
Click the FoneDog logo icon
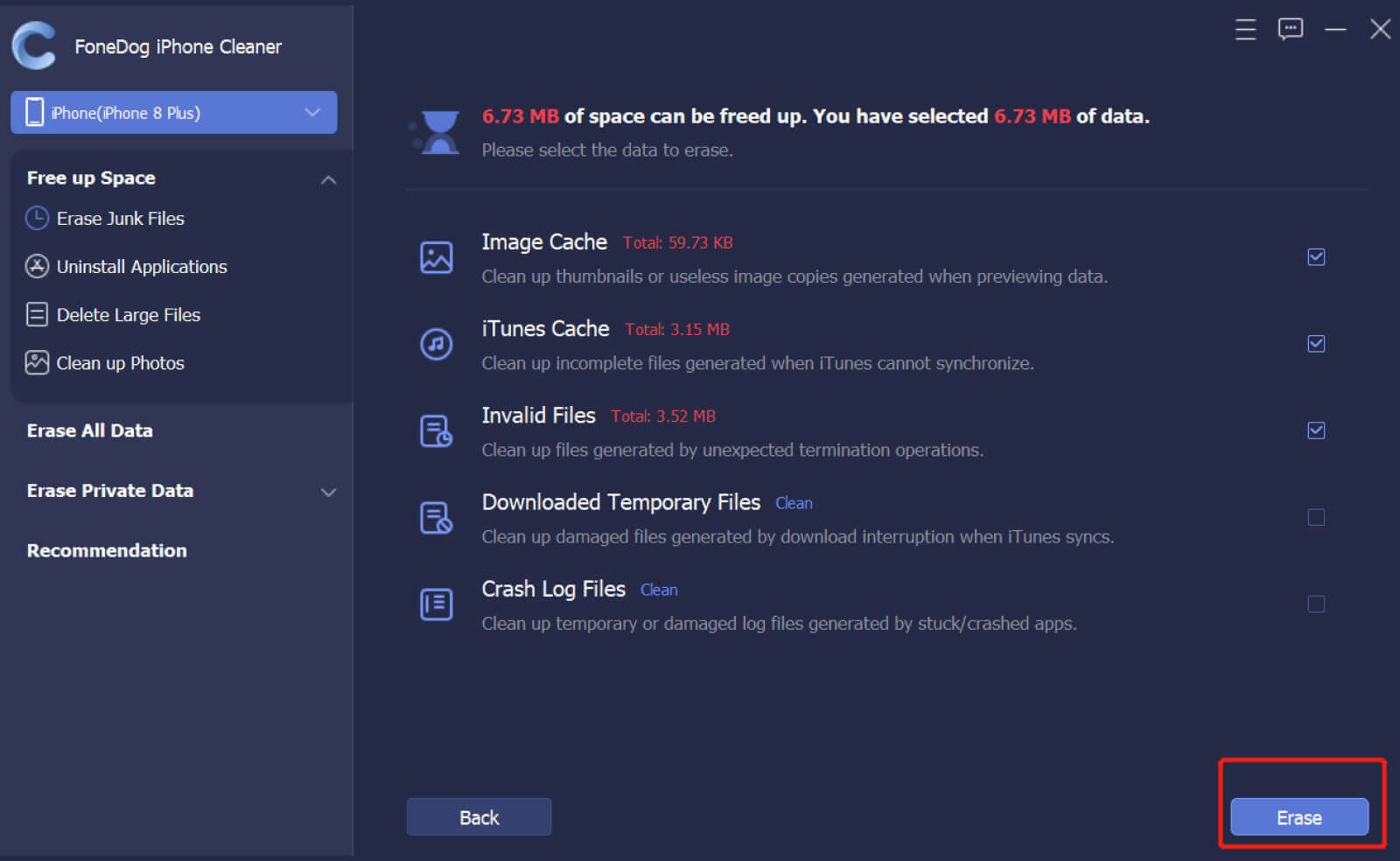tap(35, 45)
